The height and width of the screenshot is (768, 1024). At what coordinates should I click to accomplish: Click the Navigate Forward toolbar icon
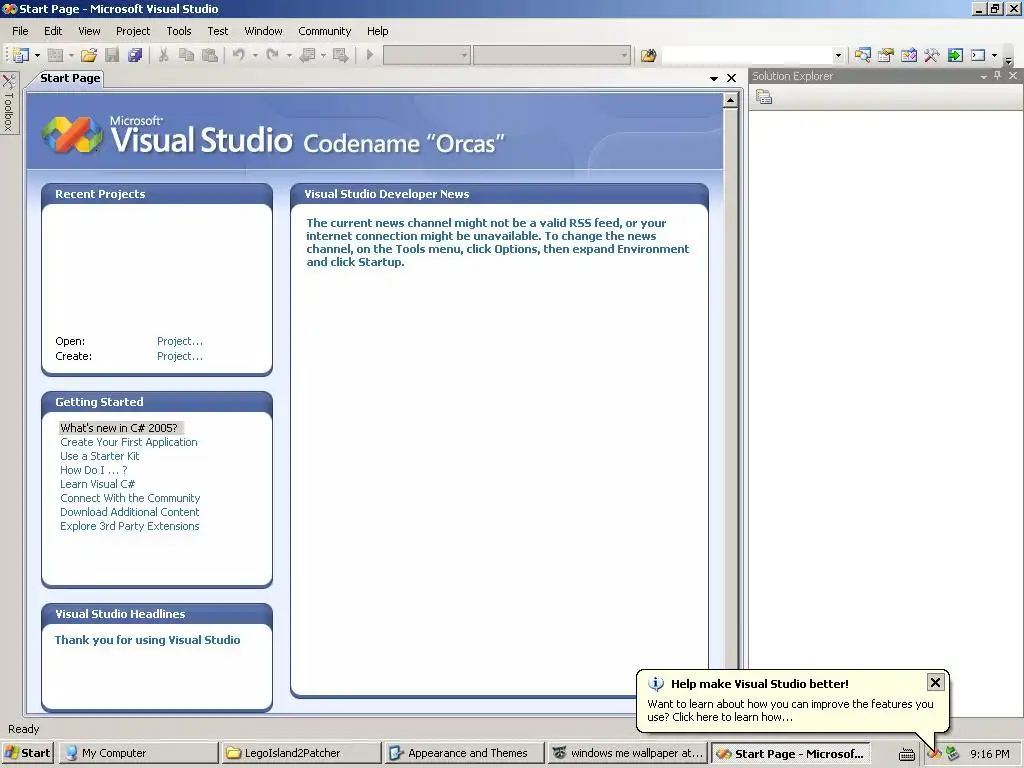click(x=340, y=55)
